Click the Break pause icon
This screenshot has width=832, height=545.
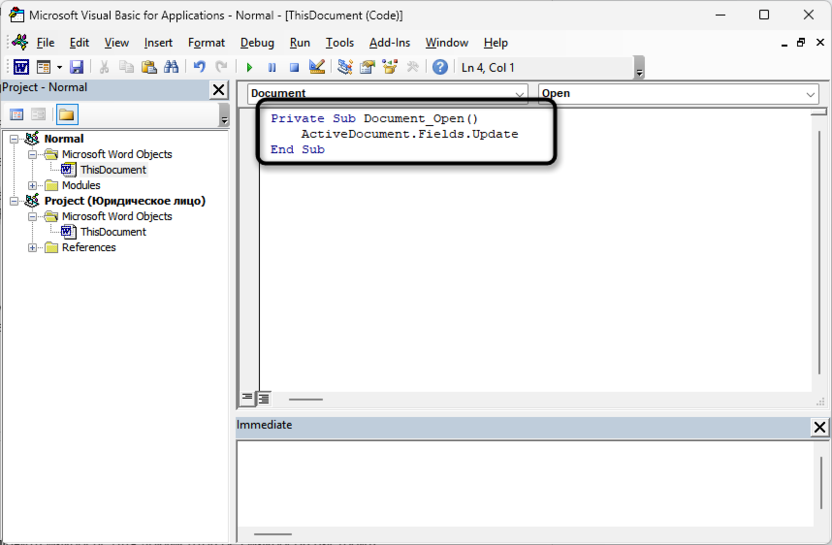(x=272, y=67)
